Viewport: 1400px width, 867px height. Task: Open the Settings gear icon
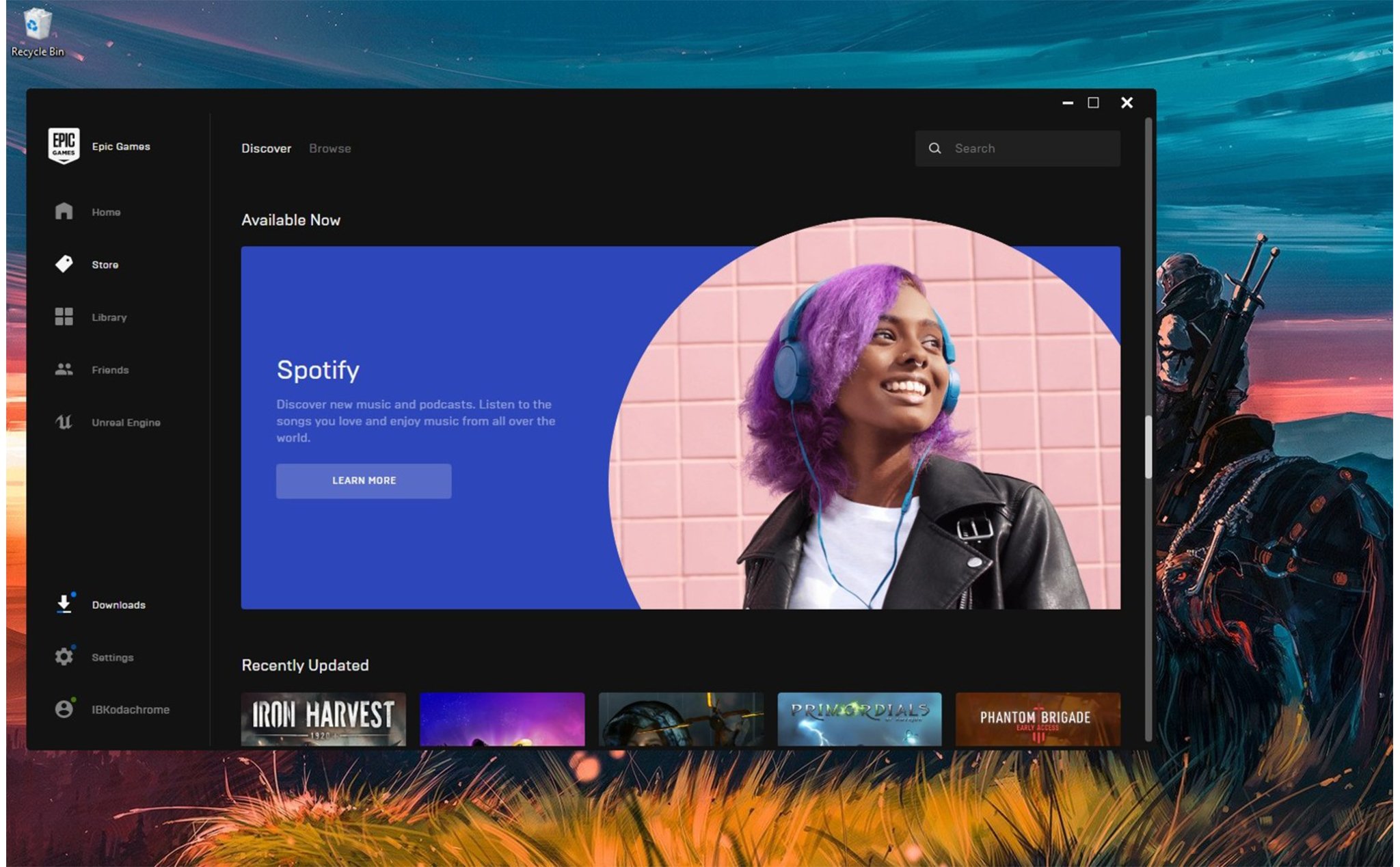[64, 656]
